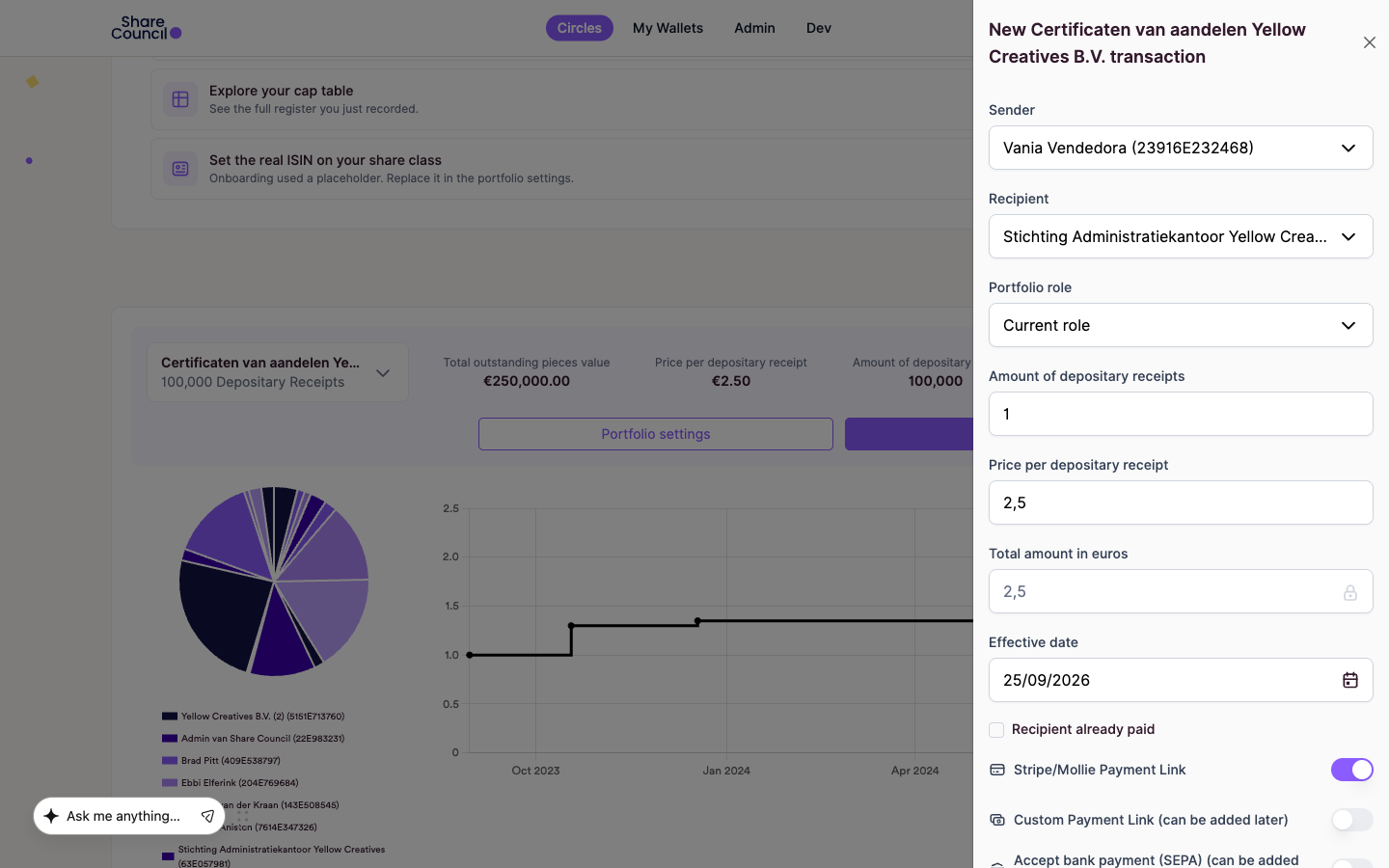The image size is (1389, 868).
Task: Click the Ask me anything input
Action: (123, 816)
